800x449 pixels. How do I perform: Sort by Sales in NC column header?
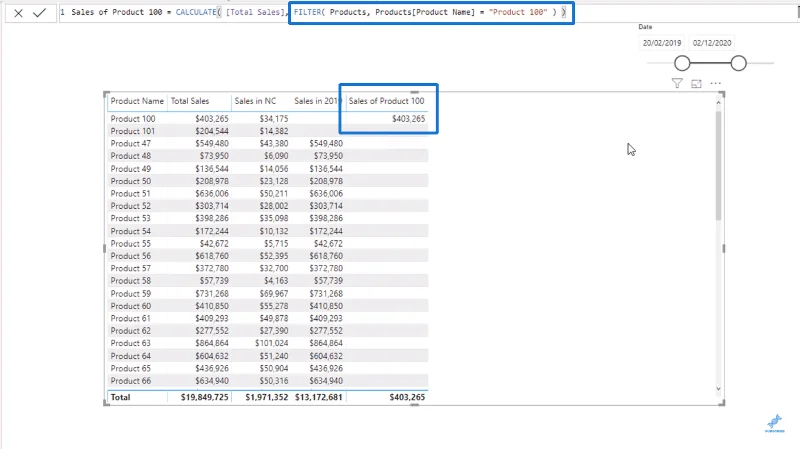point(255,101)
